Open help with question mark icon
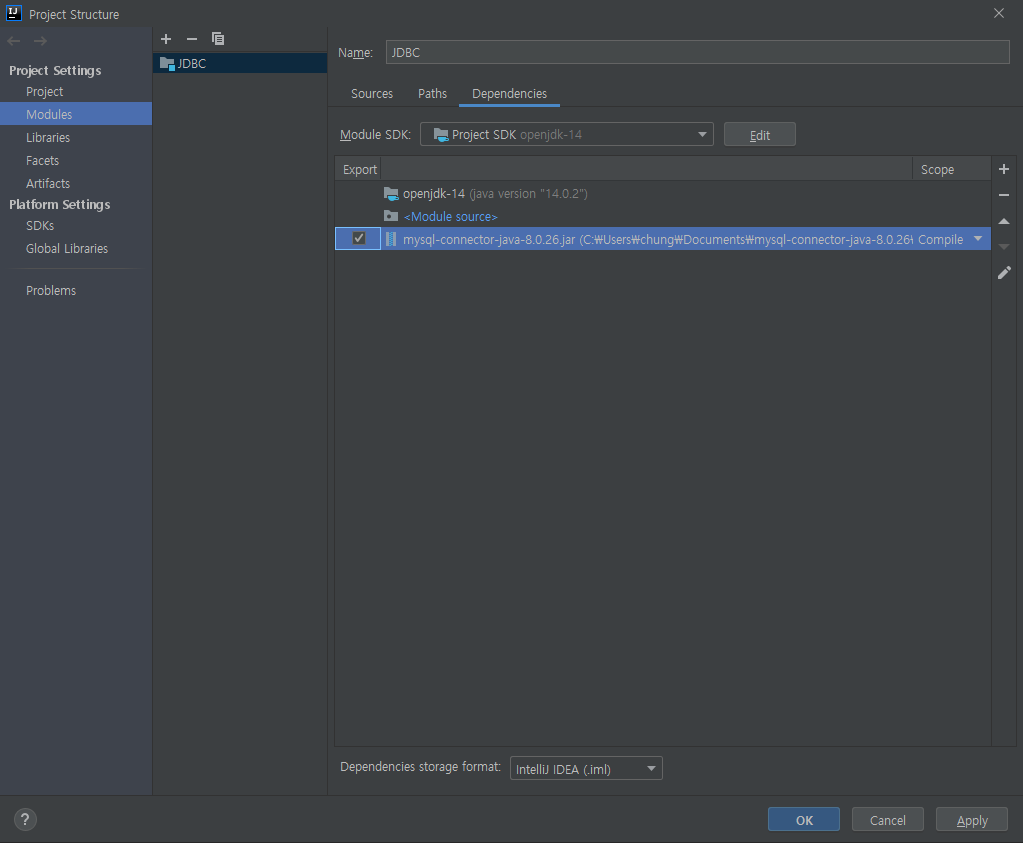The image size is (1023, 843). (x=25, y=820)
